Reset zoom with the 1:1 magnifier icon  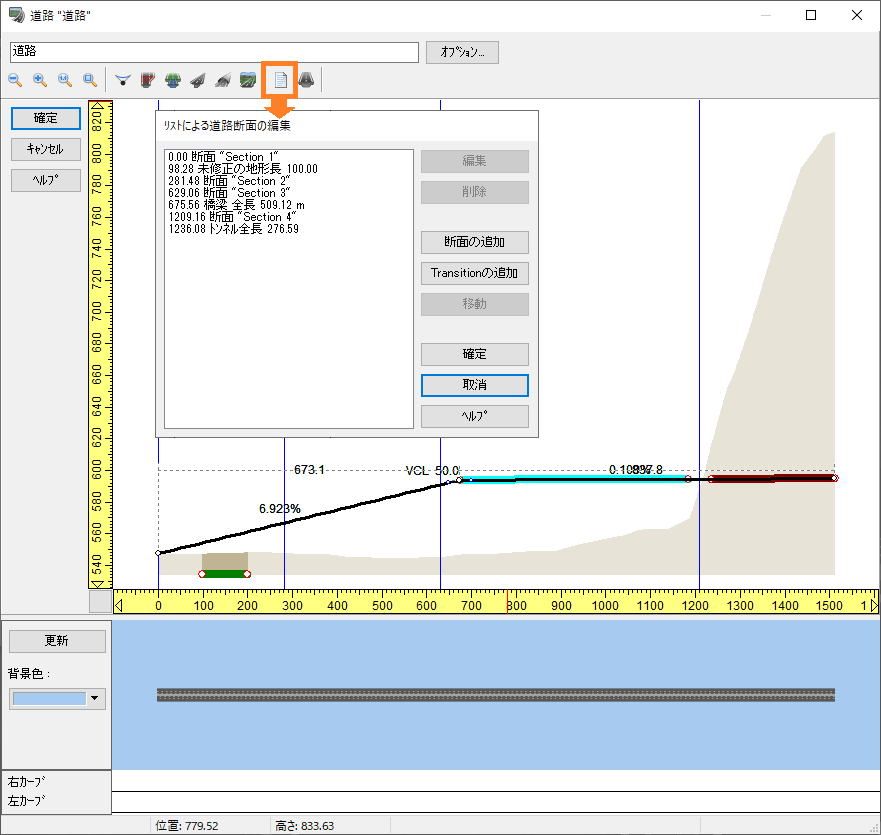click(x=65, y=80)
